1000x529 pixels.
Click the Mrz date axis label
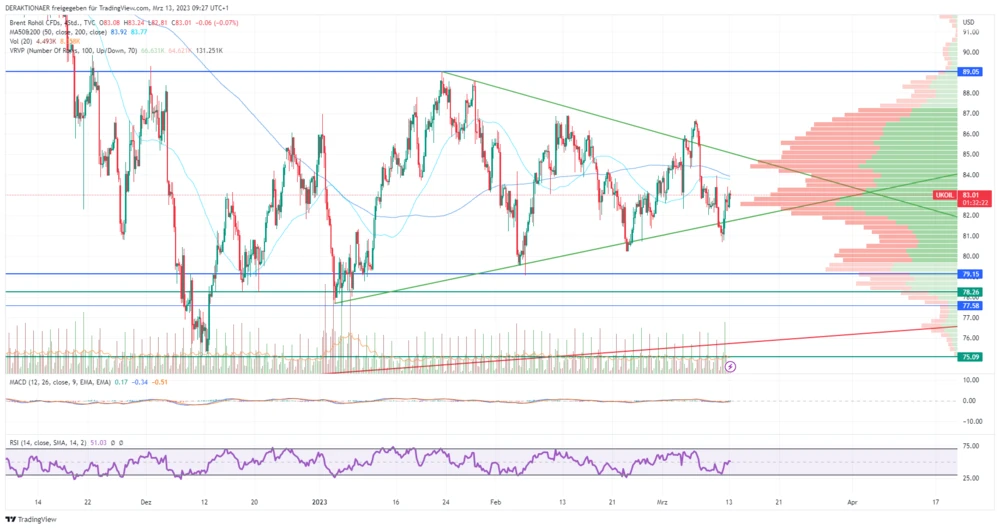pyautogui.click(x=662, y=502)
